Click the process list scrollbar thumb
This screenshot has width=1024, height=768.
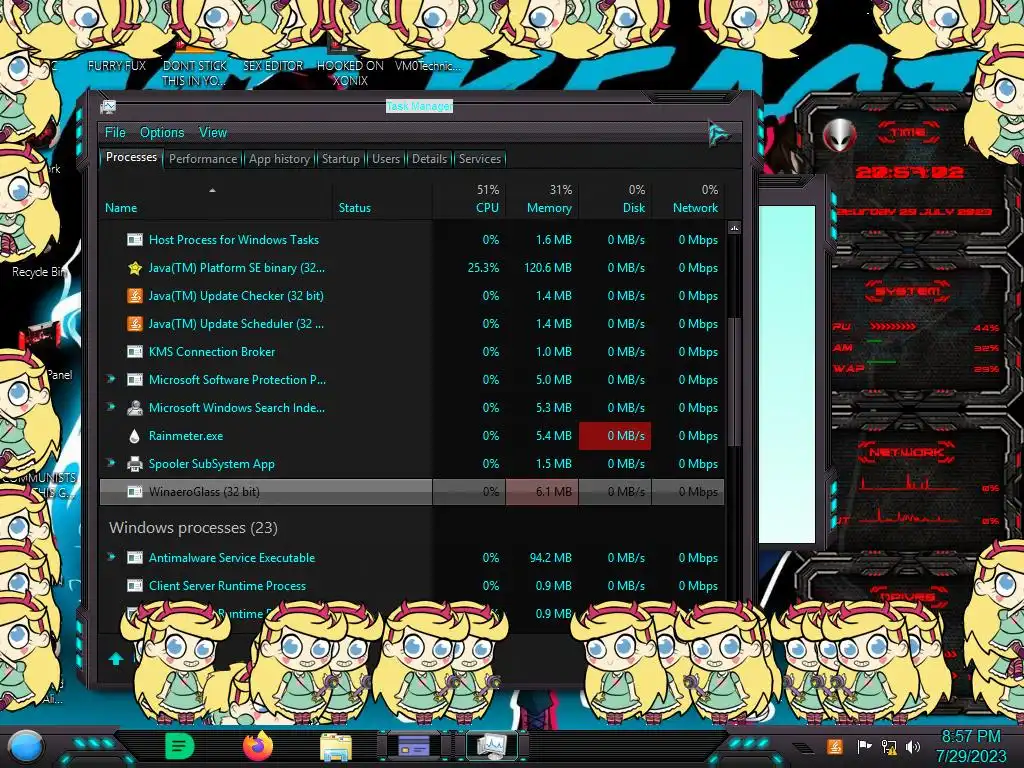(734, 381)
